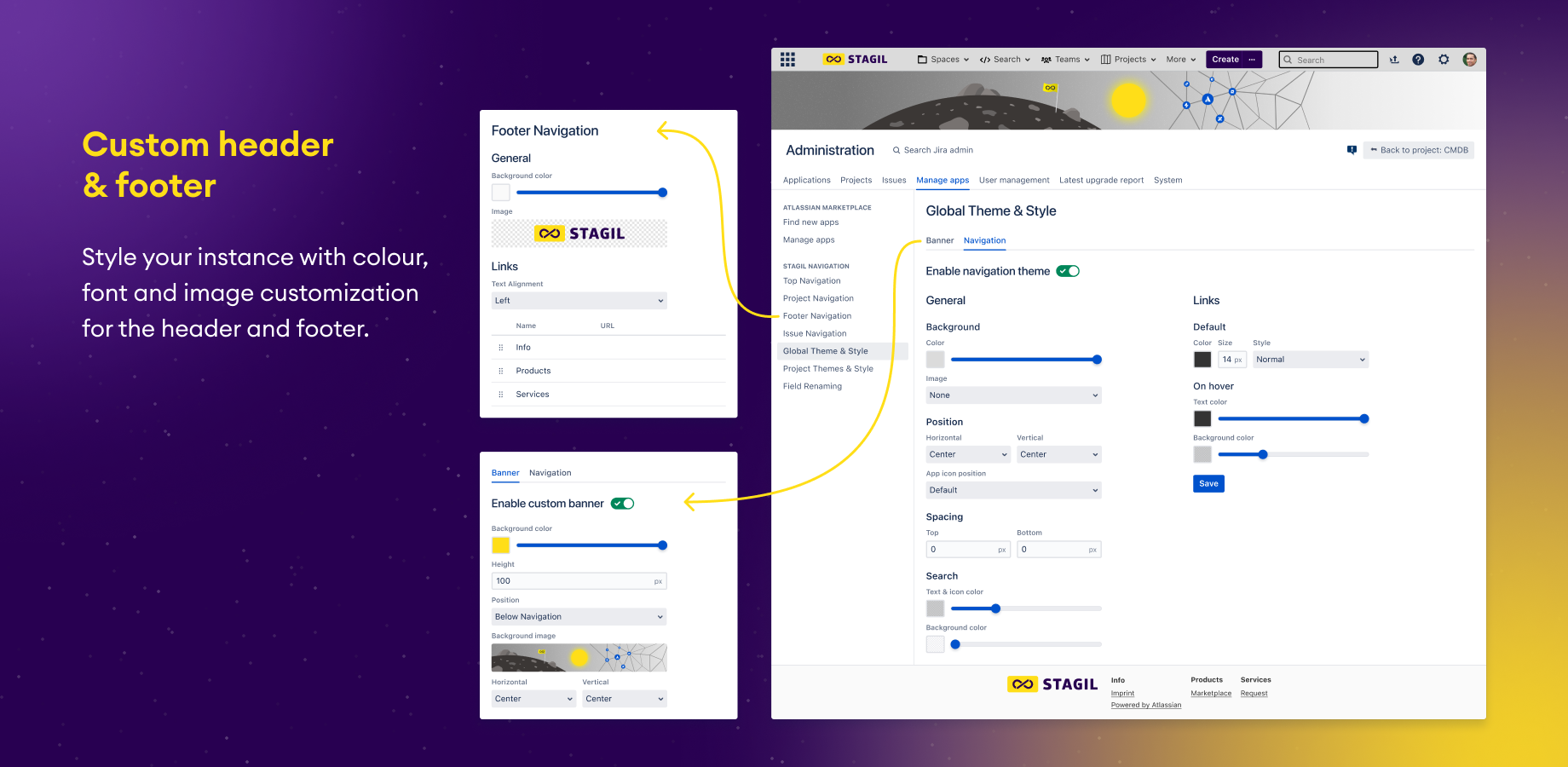Open Top Navigation in the sidebar
Image resolution: width=1568 pixels, height=767 pixels.
811,281
